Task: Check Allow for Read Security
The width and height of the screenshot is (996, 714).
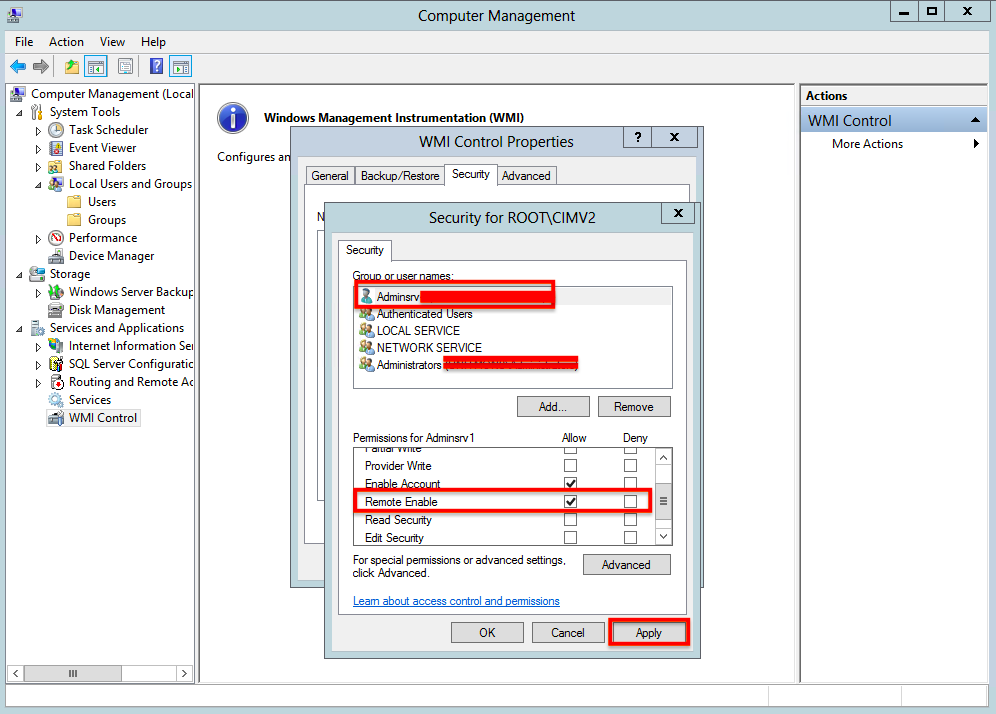Action: click(x=570, y=520)
